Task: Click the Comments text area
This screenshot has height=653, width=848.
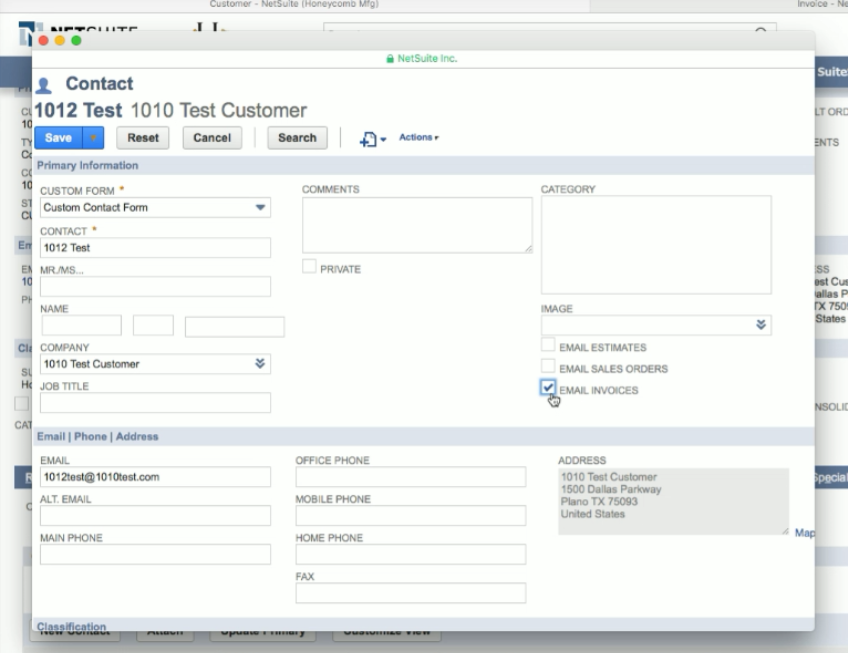Action: tap(417, 225)
